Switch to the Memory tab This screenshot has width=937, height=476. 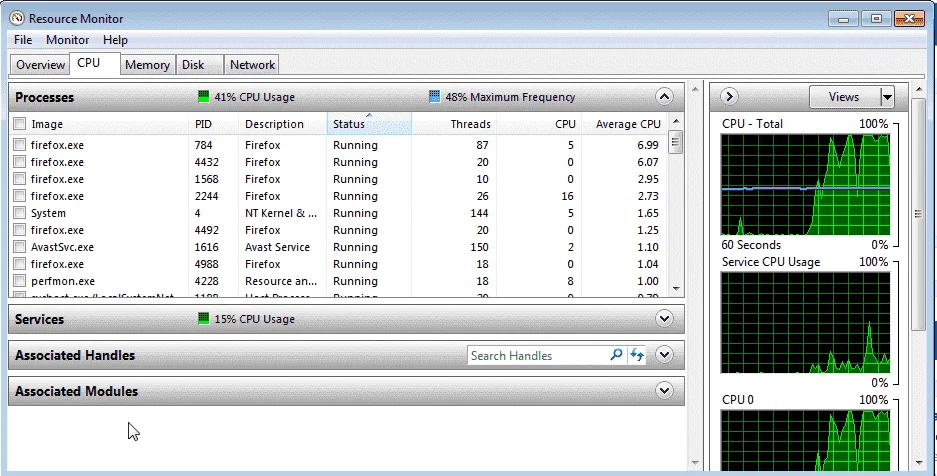[148, 65]
